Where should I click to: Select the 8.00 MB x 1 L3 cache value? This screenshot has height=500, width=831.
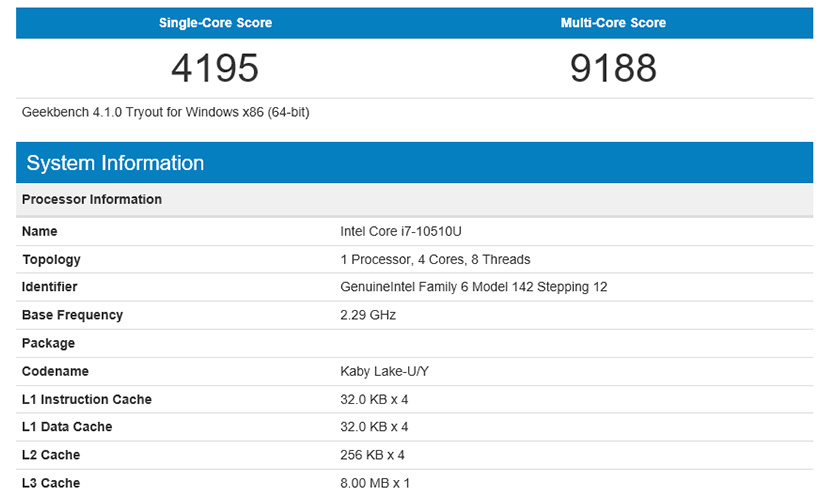tap(375, 484)
